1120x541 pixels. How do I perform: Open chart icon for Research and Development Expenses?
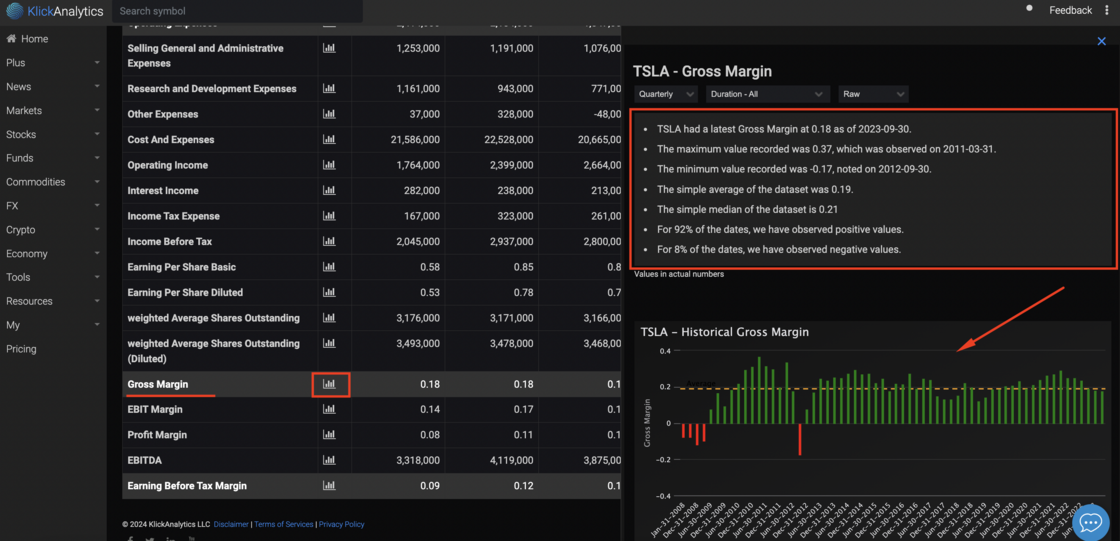329,89
